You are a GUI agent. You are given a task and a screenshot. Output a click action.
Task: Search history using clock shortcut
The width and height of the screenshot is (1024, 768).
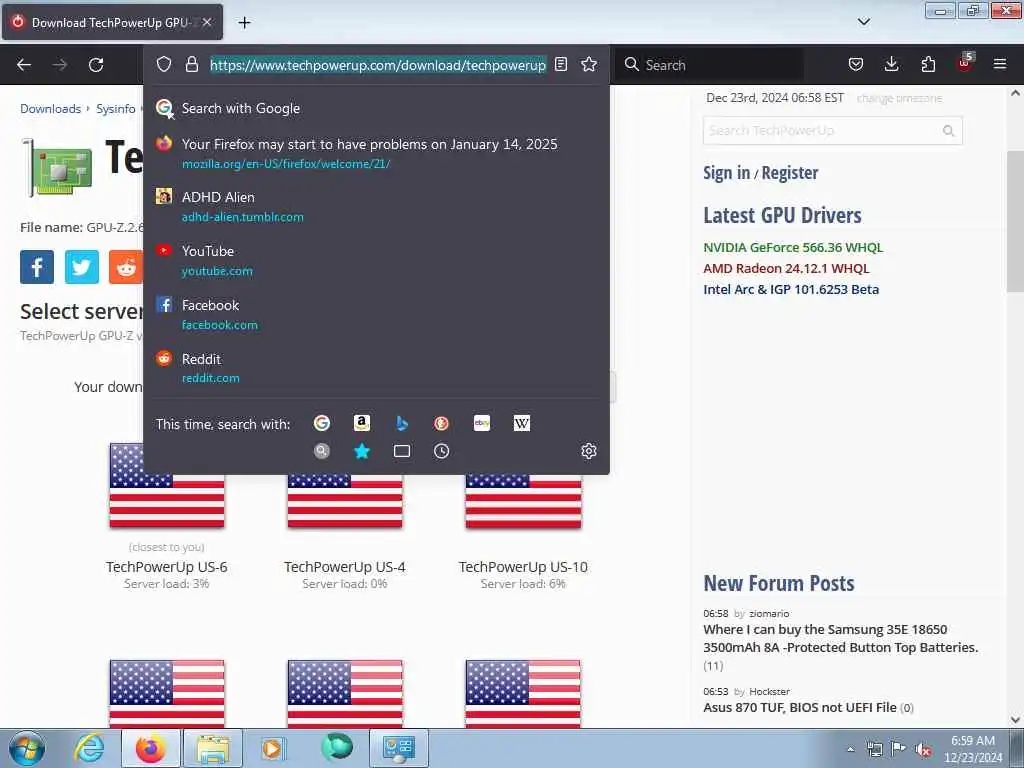tap(441, 451)
